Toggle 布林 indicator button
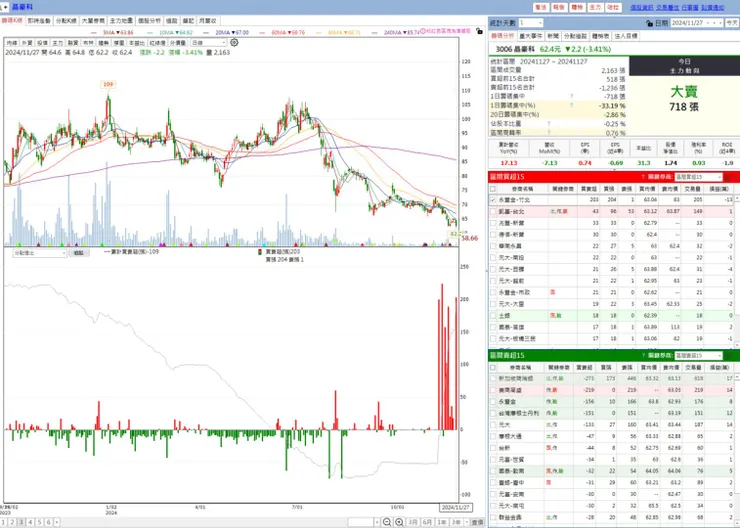Screen dimensions: 740x528 pyautogui.click(x=88, y=43)
